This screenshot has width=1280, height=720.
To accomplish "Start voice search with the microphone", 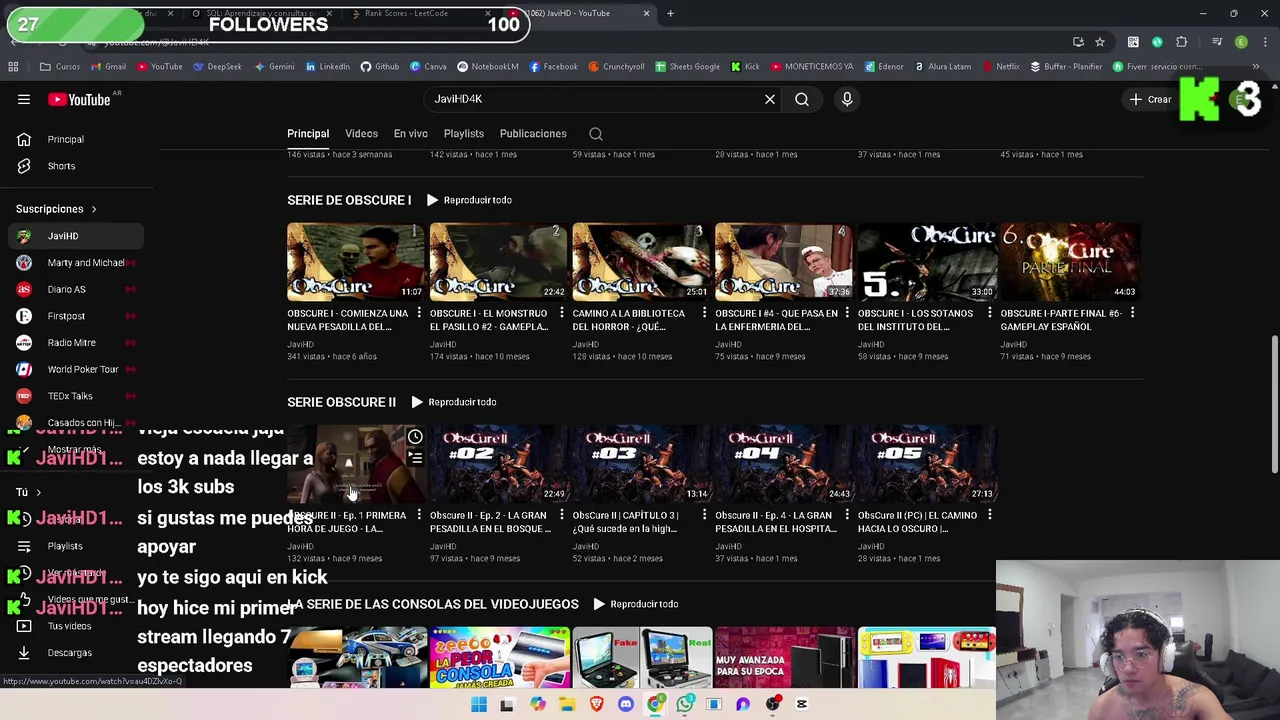I will coord(847,99).
